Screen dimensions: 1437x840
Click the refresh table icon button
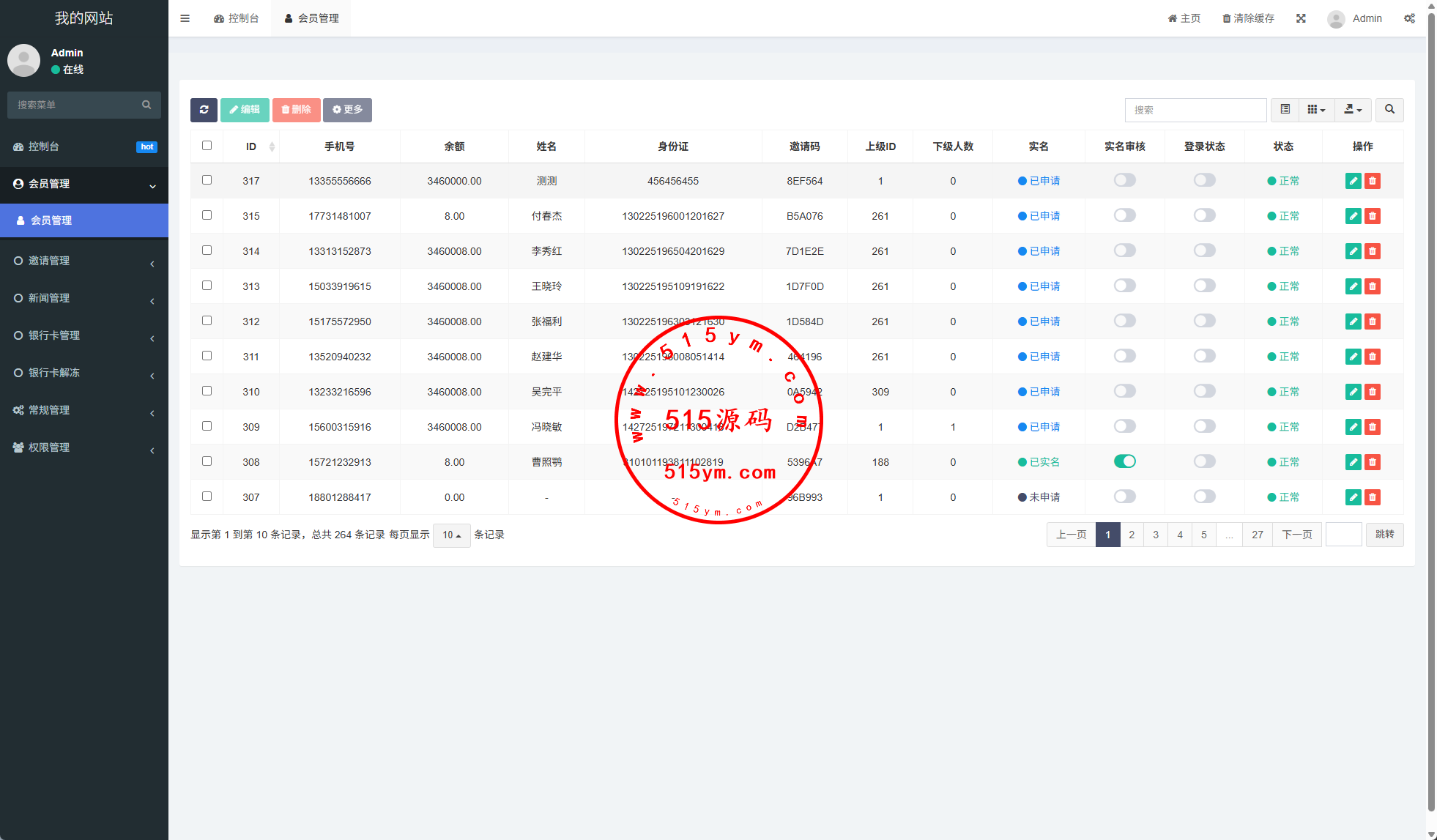tap(204, 110)
